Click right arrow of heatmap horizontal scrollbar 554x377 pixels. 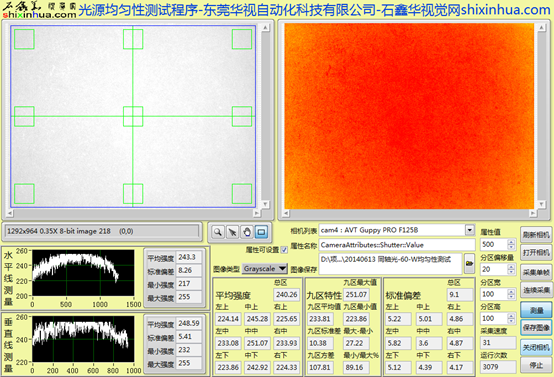(x=532, y=213)
